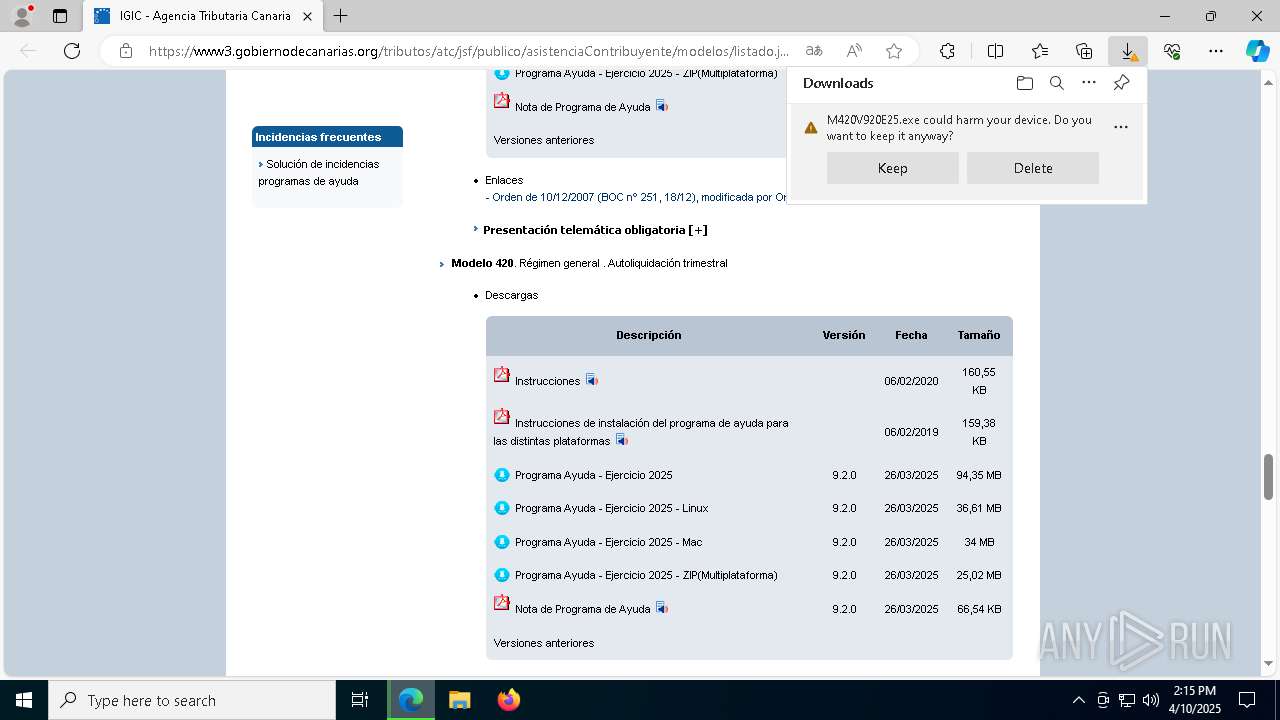Open Instrucciones de instalación del programa link

(x=641, y=432)
